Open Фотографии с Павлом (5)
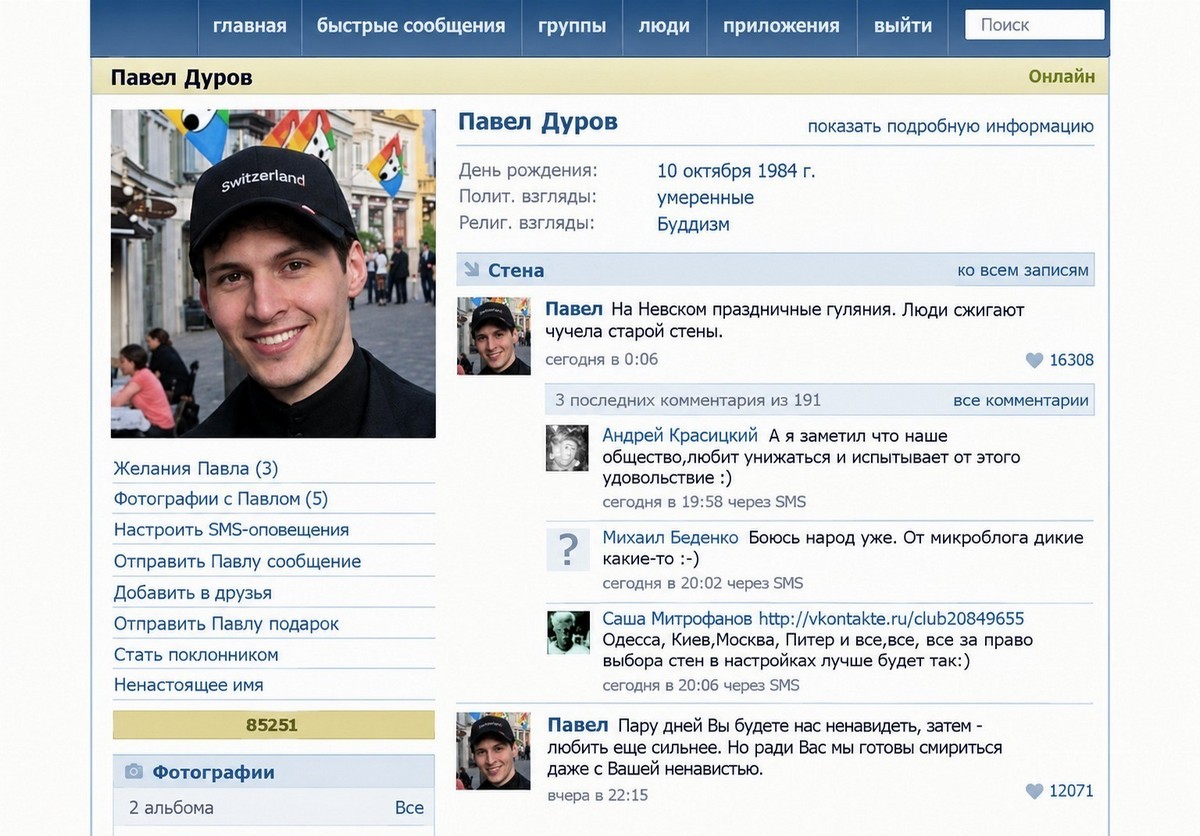This screenshot has width=1200, height=836. 221,499
